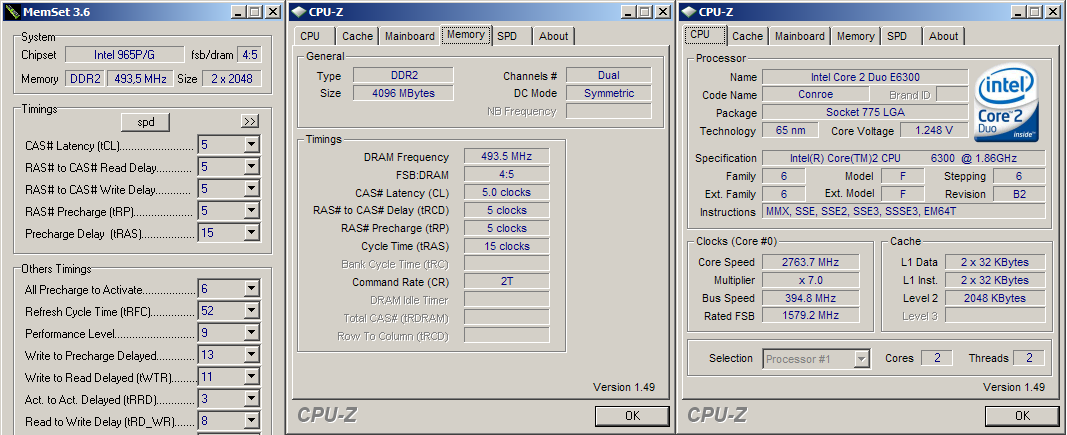
Task: Open the SPD tab in the right CPU-Z window
Action: point(901,36)
